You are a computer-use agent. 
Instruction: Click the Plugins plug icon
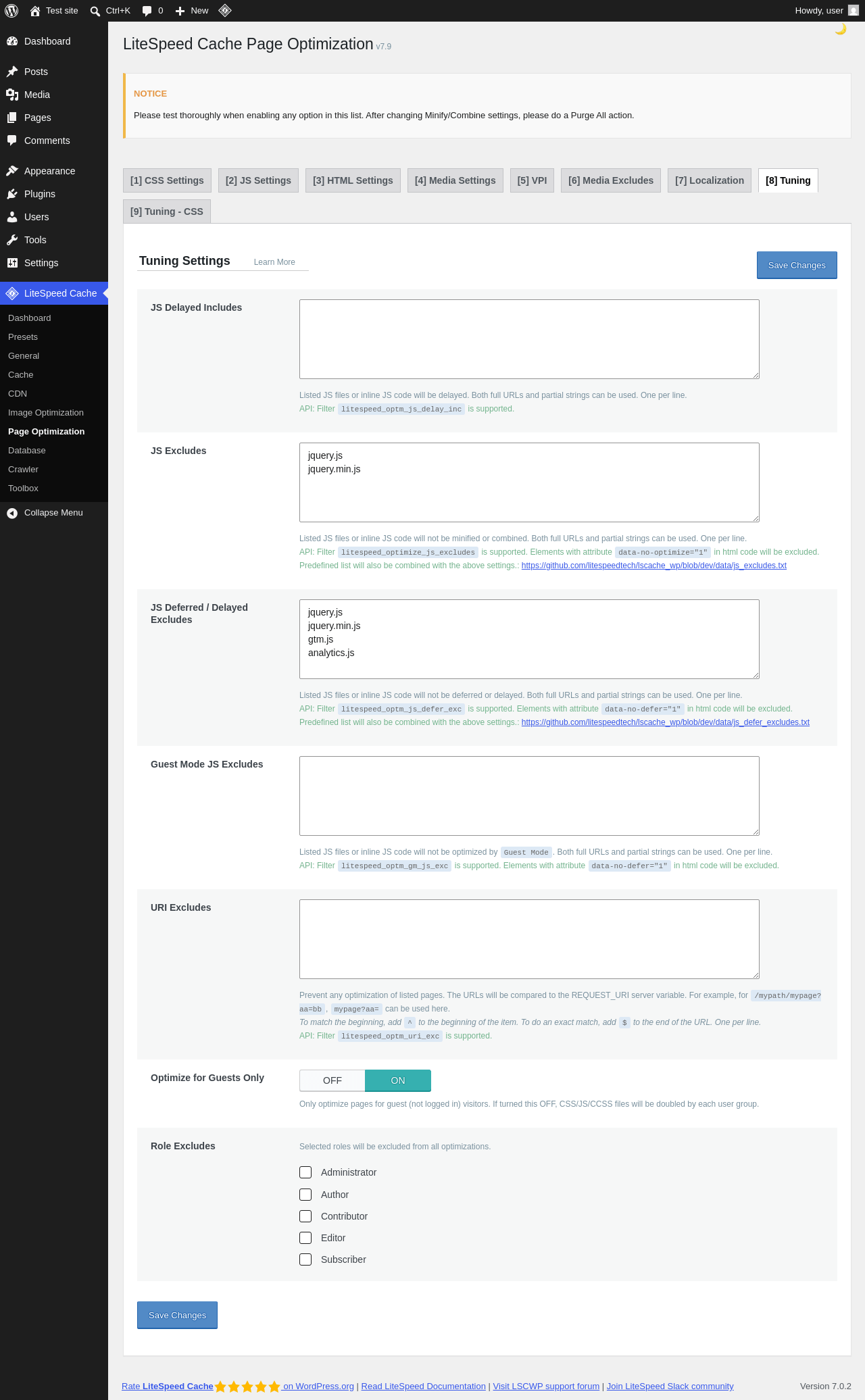12,194
